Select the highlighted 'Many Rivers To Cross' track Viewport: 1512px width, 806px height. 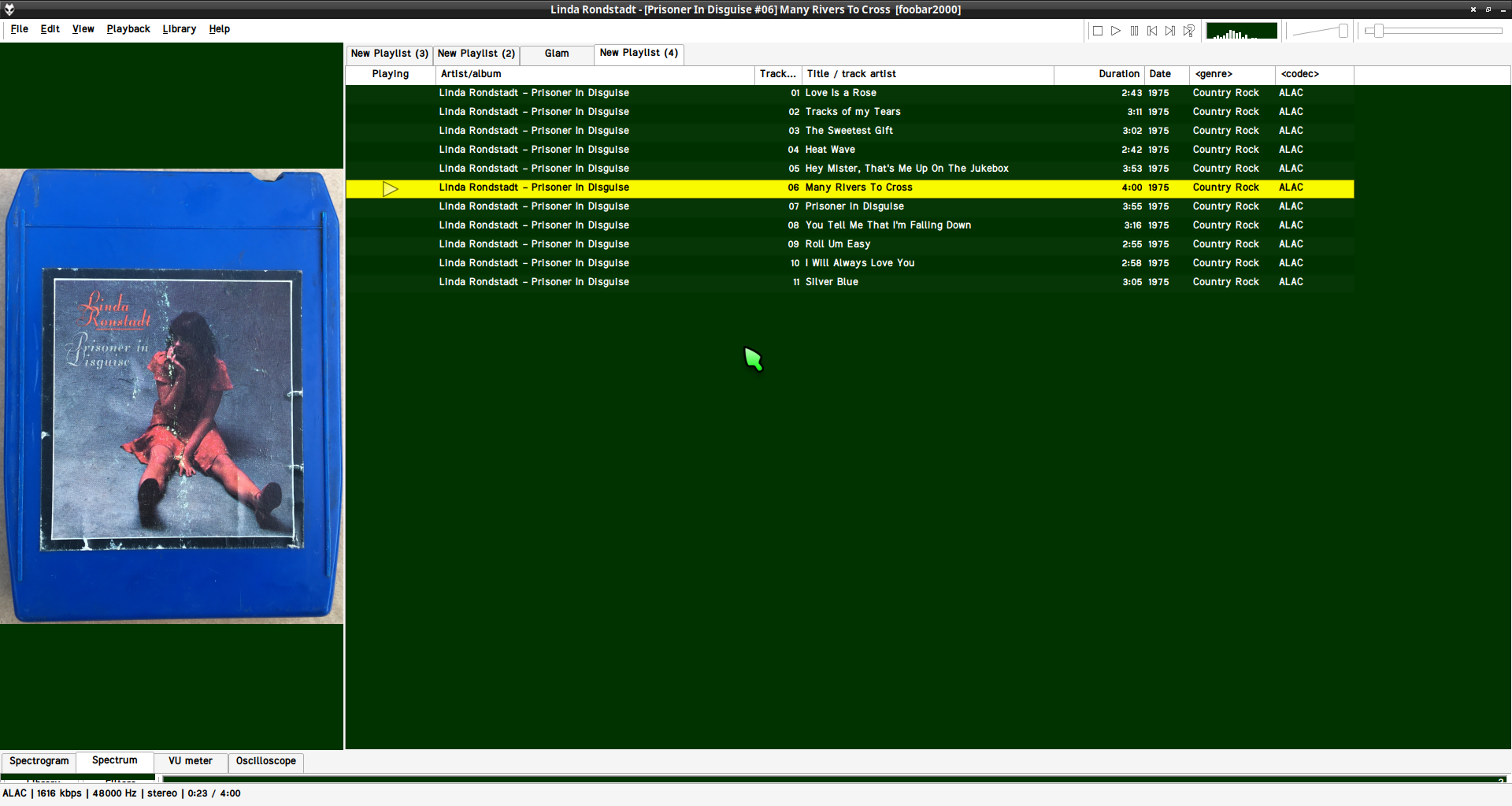click(850, 188)
